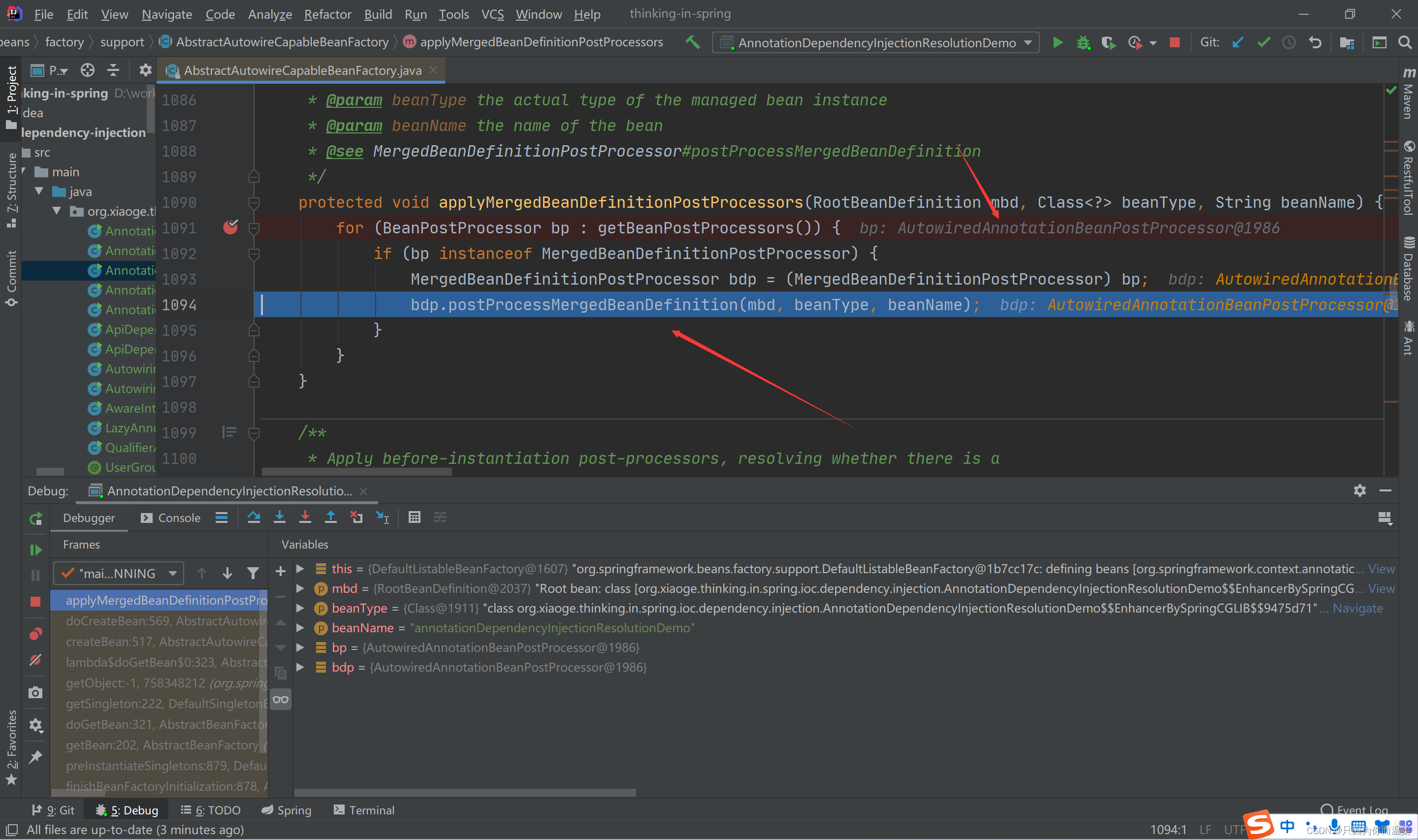Click the Step Out debugger icon
The height and width of the screenshot is (840, 1418).
(330, 517)
